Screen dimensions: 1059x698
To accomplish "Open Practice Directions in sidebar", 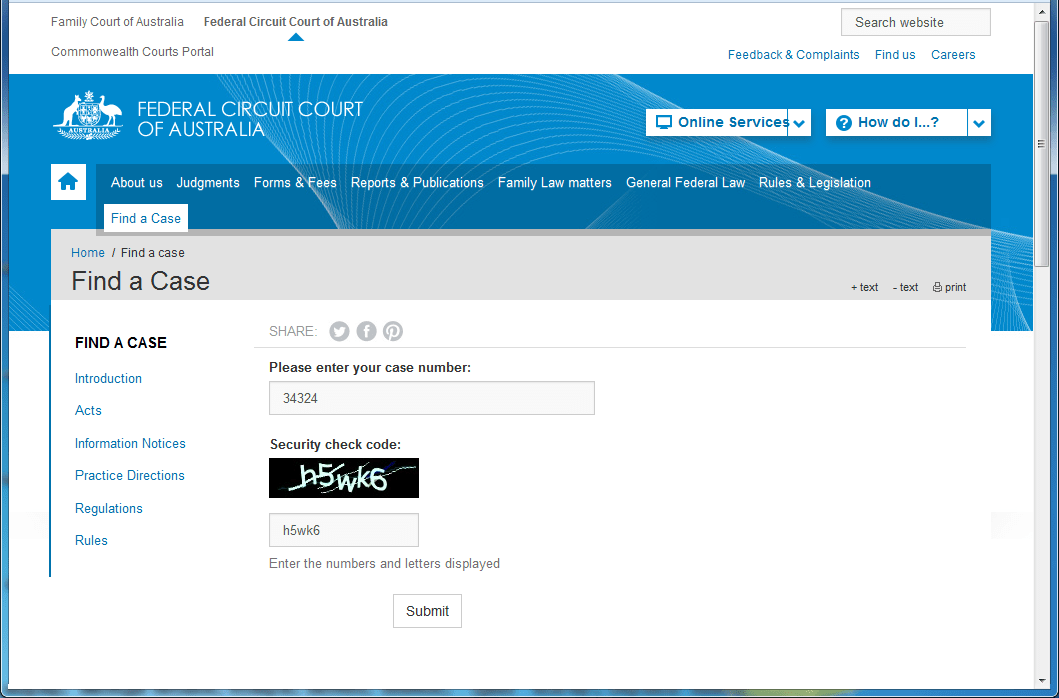I will click(x=130, y=475).
